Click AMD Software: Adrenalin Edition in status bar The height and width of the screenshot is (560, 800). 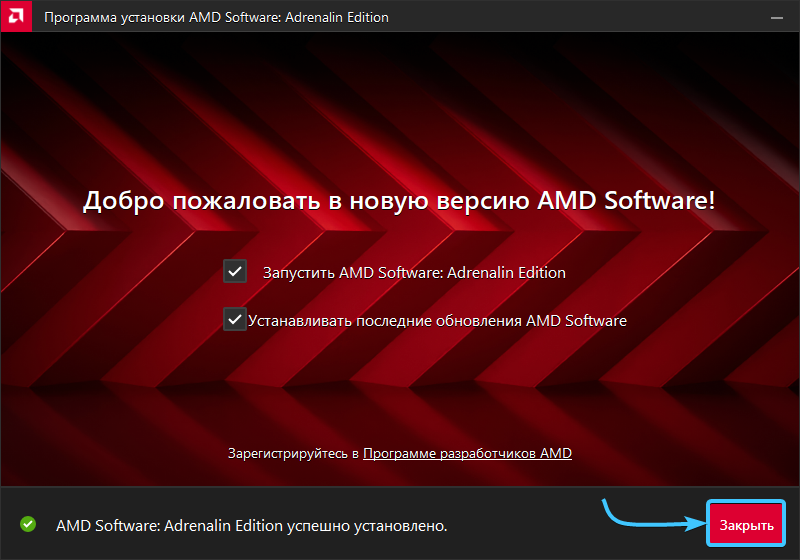click(168, 525)
